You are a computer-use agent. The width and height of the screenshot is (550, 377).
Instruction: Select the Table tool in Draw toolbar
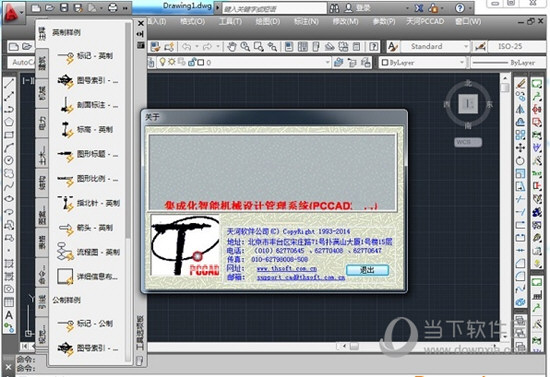(x=9, y=302)
